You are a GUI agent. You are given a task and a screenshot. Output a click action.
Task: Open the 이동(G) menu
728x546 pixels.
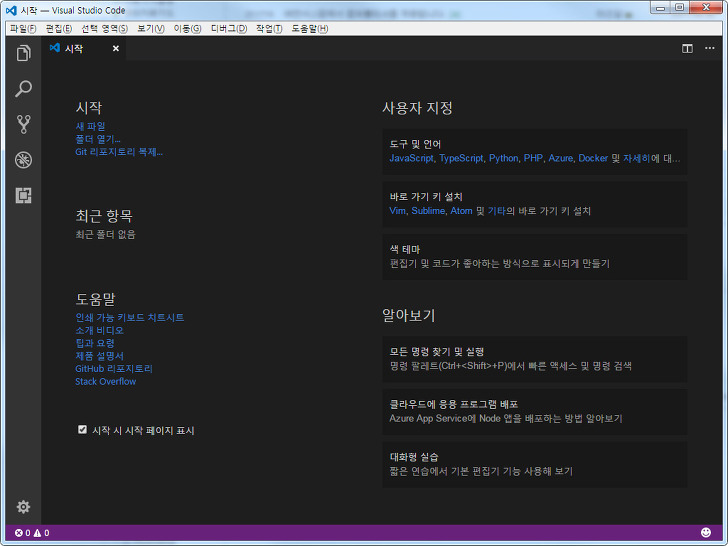[x=188, y=29]
